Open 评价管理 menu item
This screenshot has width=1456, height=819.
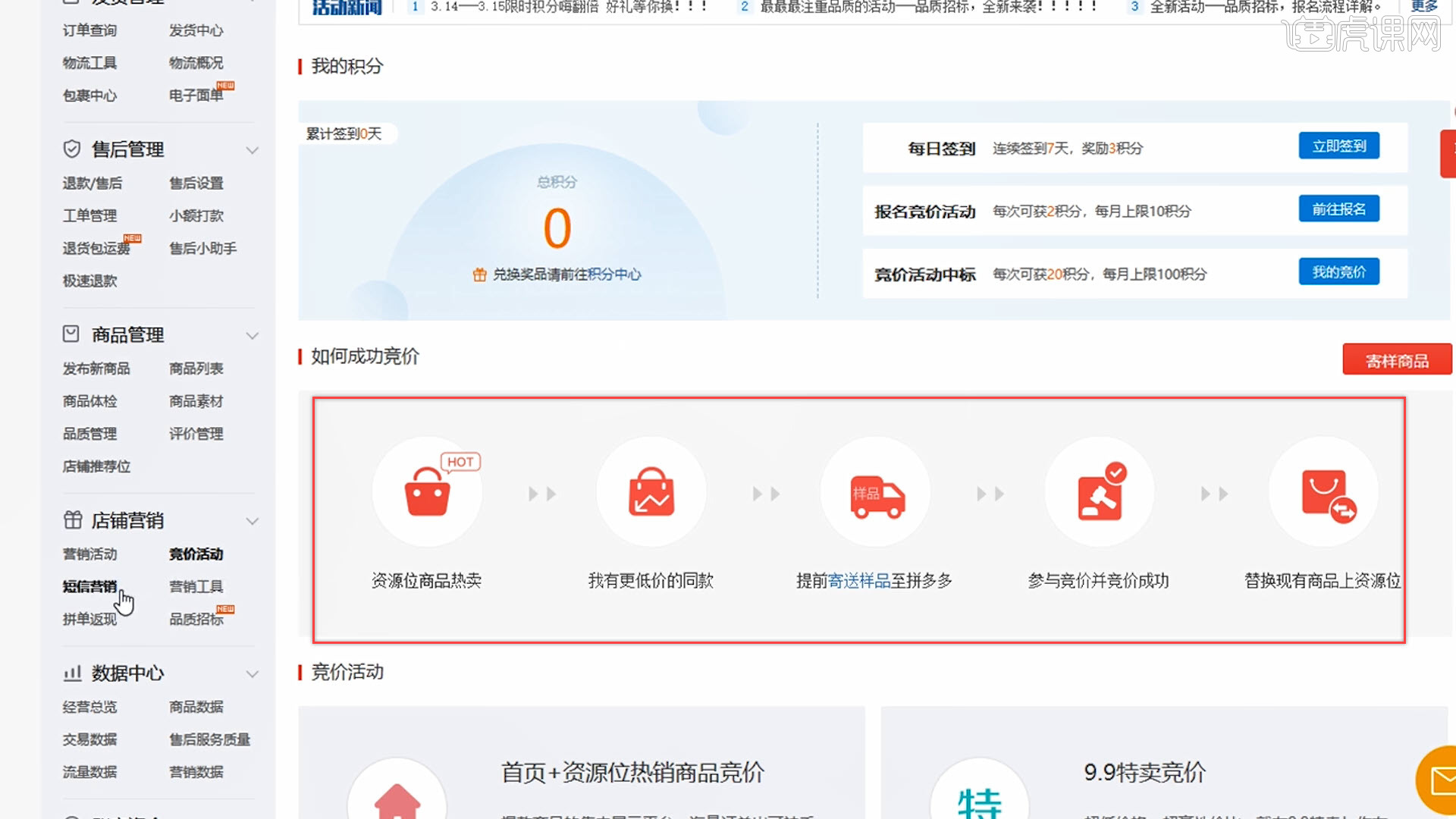pos(196,434)
